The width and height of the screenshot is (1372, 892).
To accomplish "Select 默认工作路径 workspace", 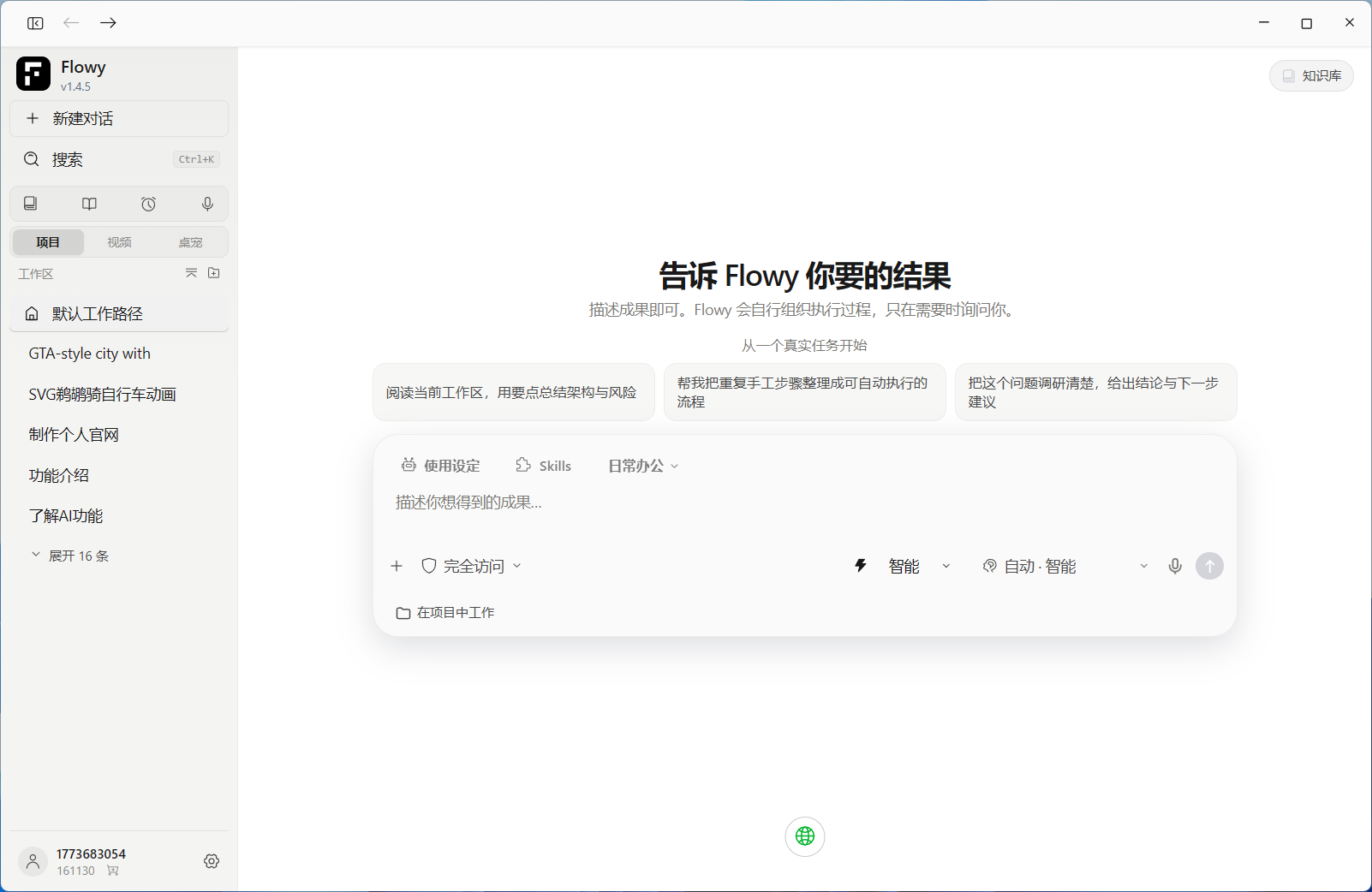I will [119, 313].
